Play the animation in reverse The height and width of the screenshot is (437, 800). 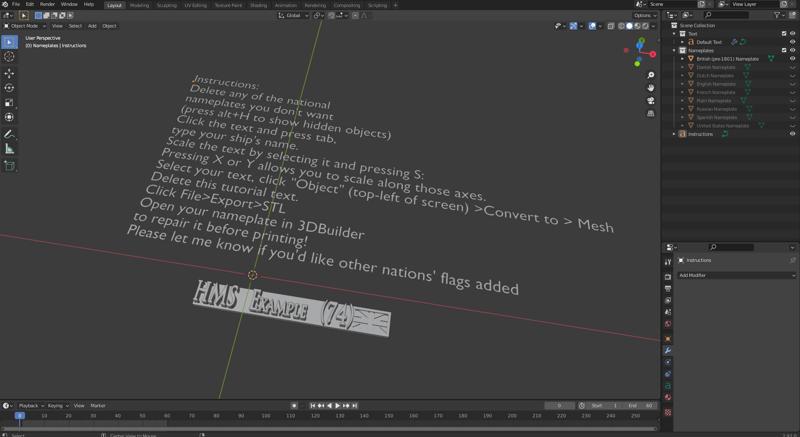click(330, 405)
